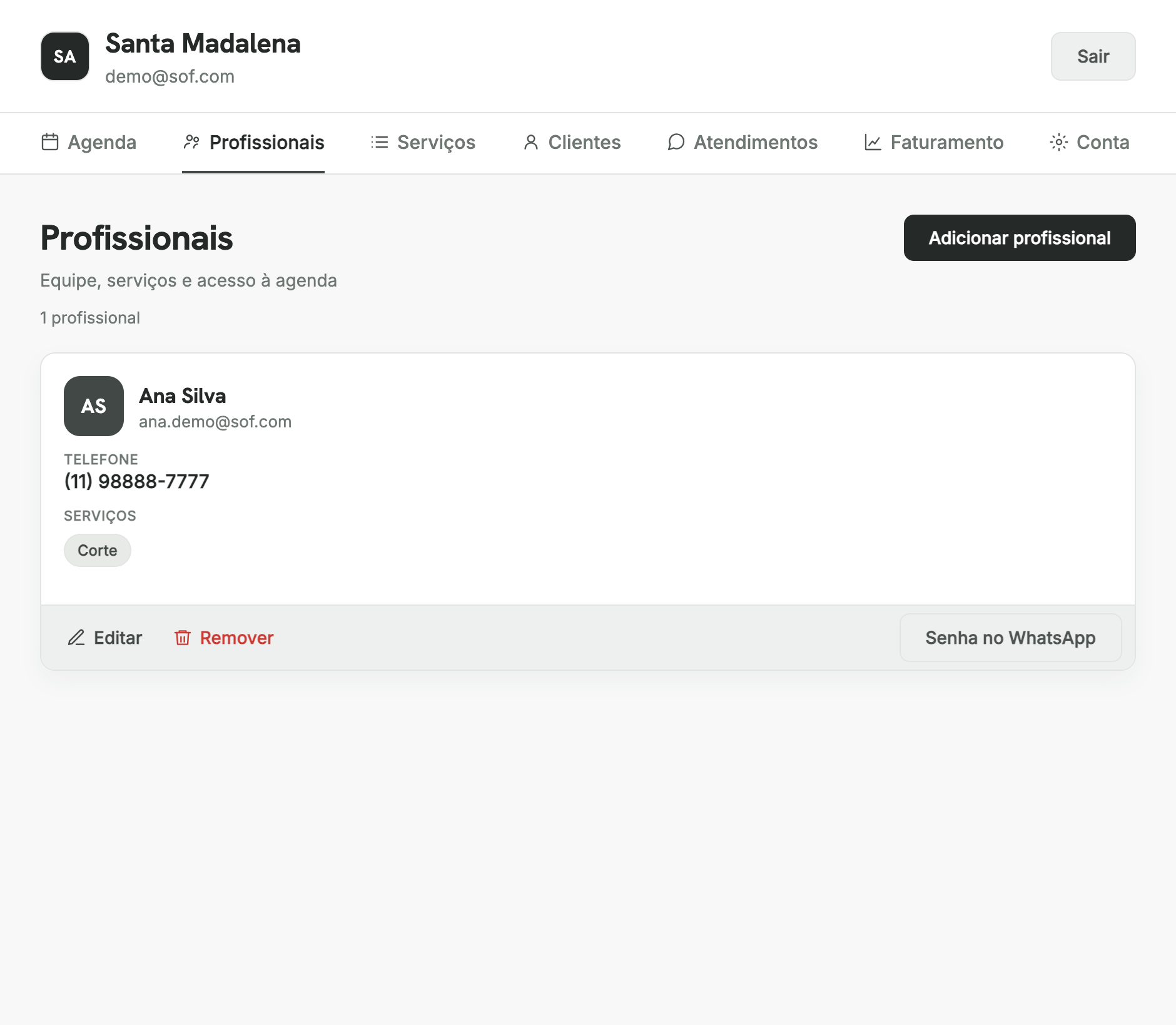Click Senha no WhatsApp button
The height and width of the screenshot is (1025, 1176).
click(x=1010, y=638)
